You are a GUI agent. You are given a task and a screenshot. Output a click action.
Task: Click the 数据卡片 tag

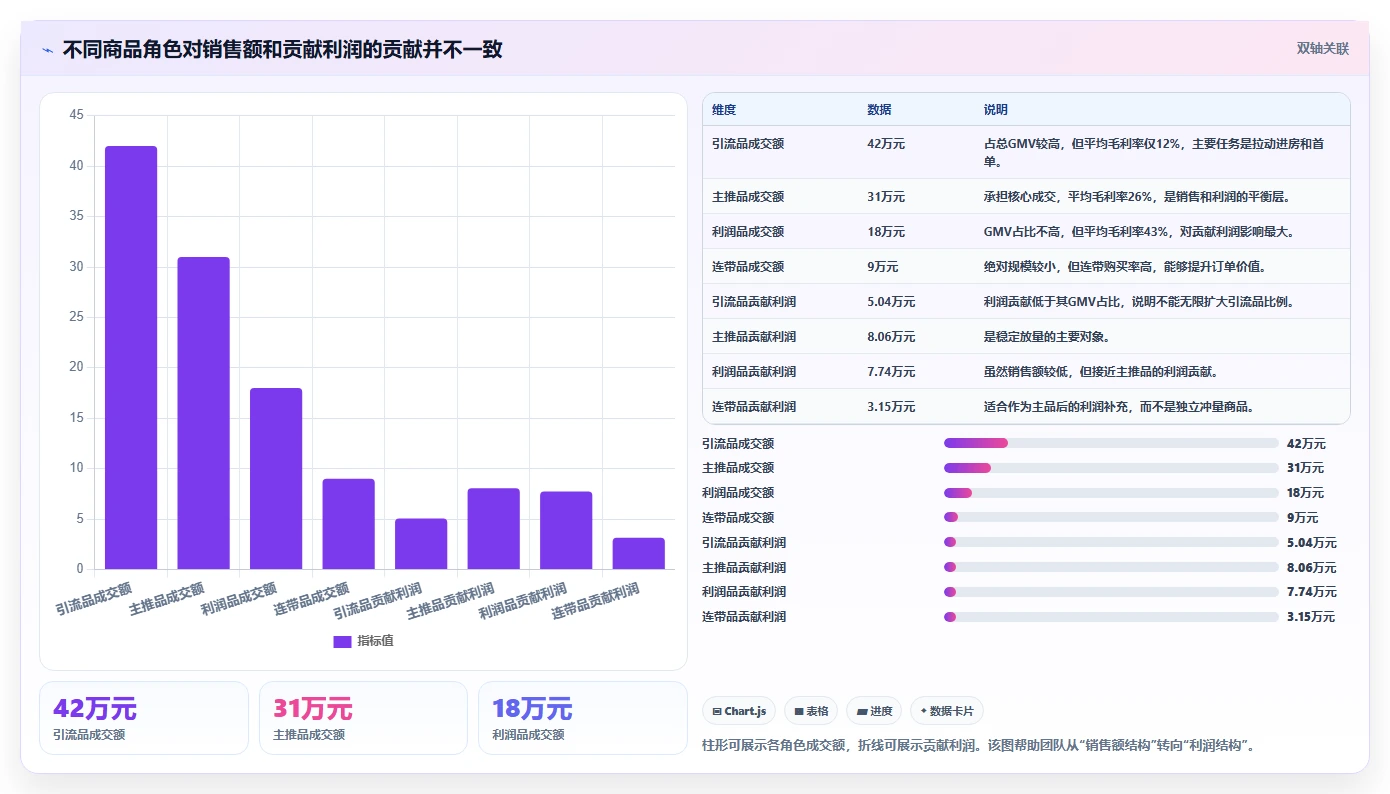coord(947,711)
